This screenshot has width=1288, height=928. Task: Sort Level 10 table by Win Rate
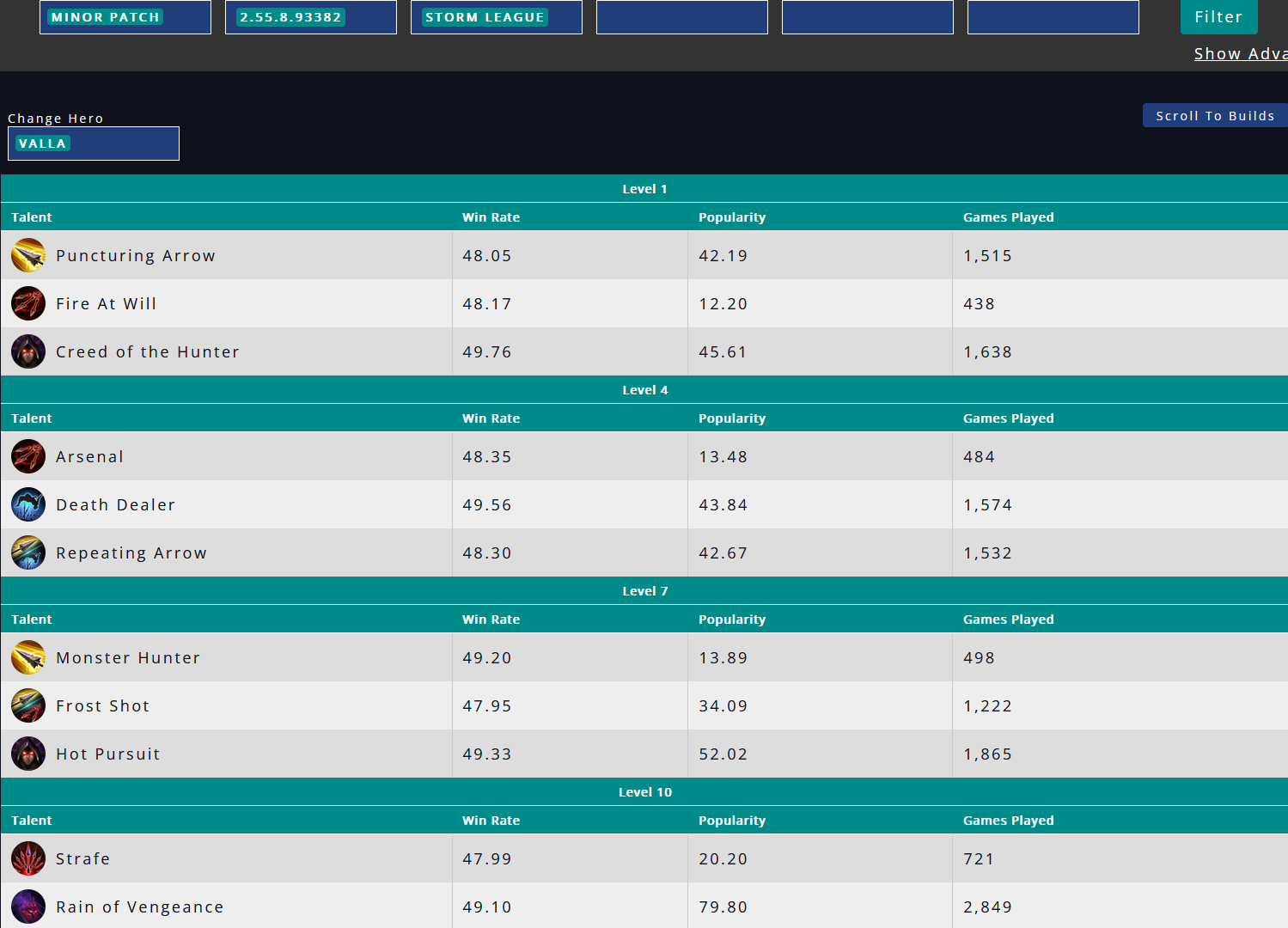[491, 821]
